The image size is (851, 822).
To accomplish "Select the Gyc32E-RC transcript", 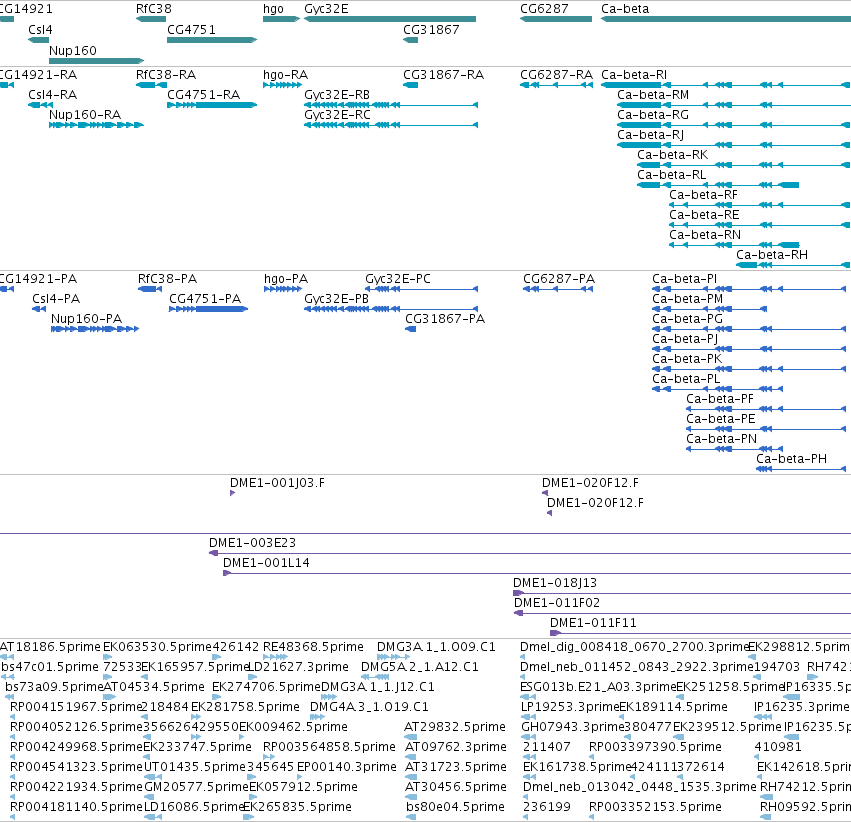I will pyautogui.click(x=391, y=125).
